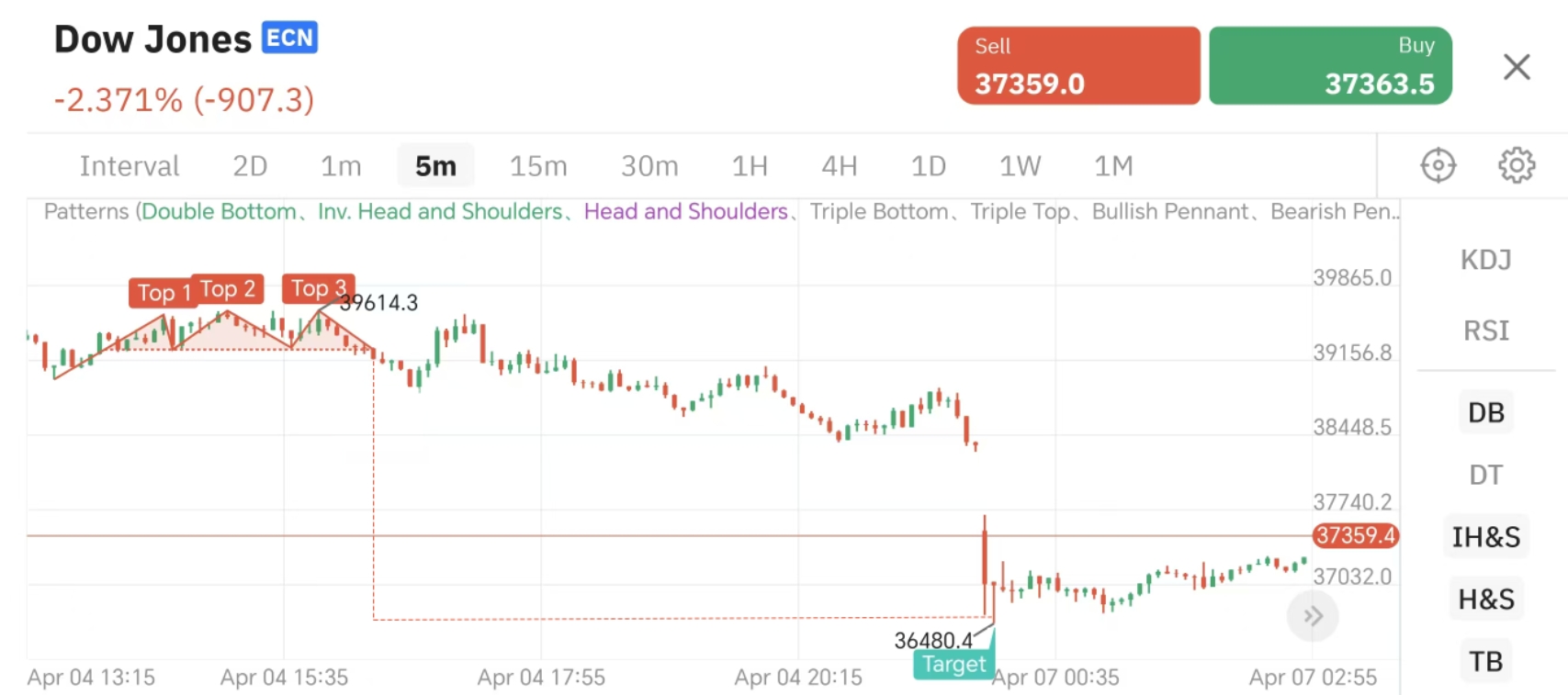
Task: Toggle the KDJ indicator
Action: point(1485,260)
